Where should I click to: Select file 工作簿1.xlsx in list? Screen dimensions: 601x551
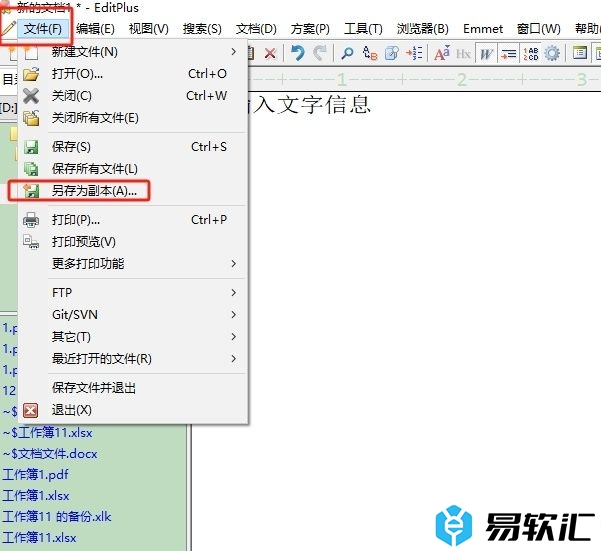(x=36, y=496)
